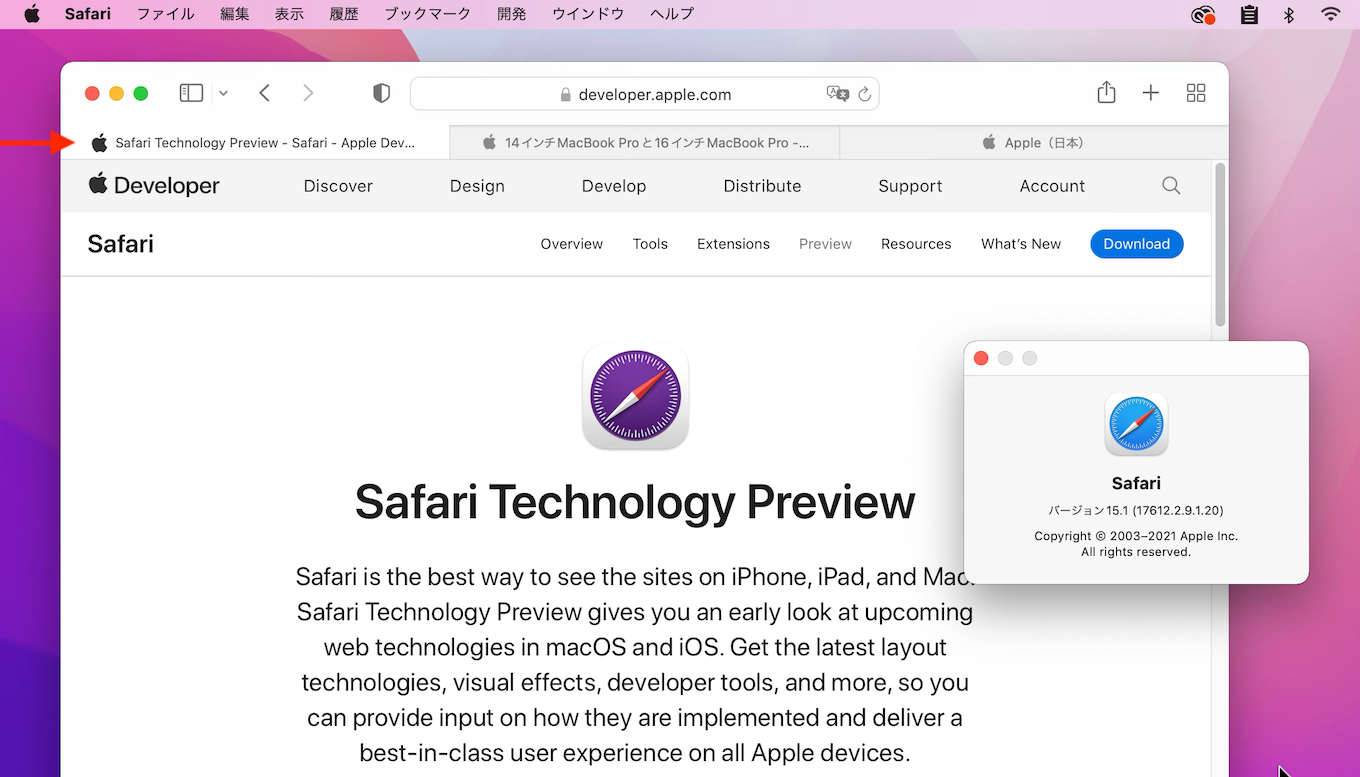
Task: Open the Design navigation link
Action: click(x=477, y=186)
